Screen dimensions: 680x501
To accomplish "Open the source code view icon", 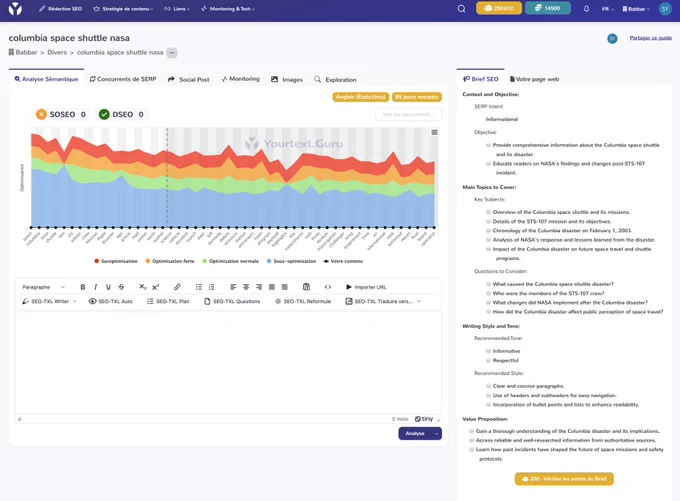I will 328,287.
